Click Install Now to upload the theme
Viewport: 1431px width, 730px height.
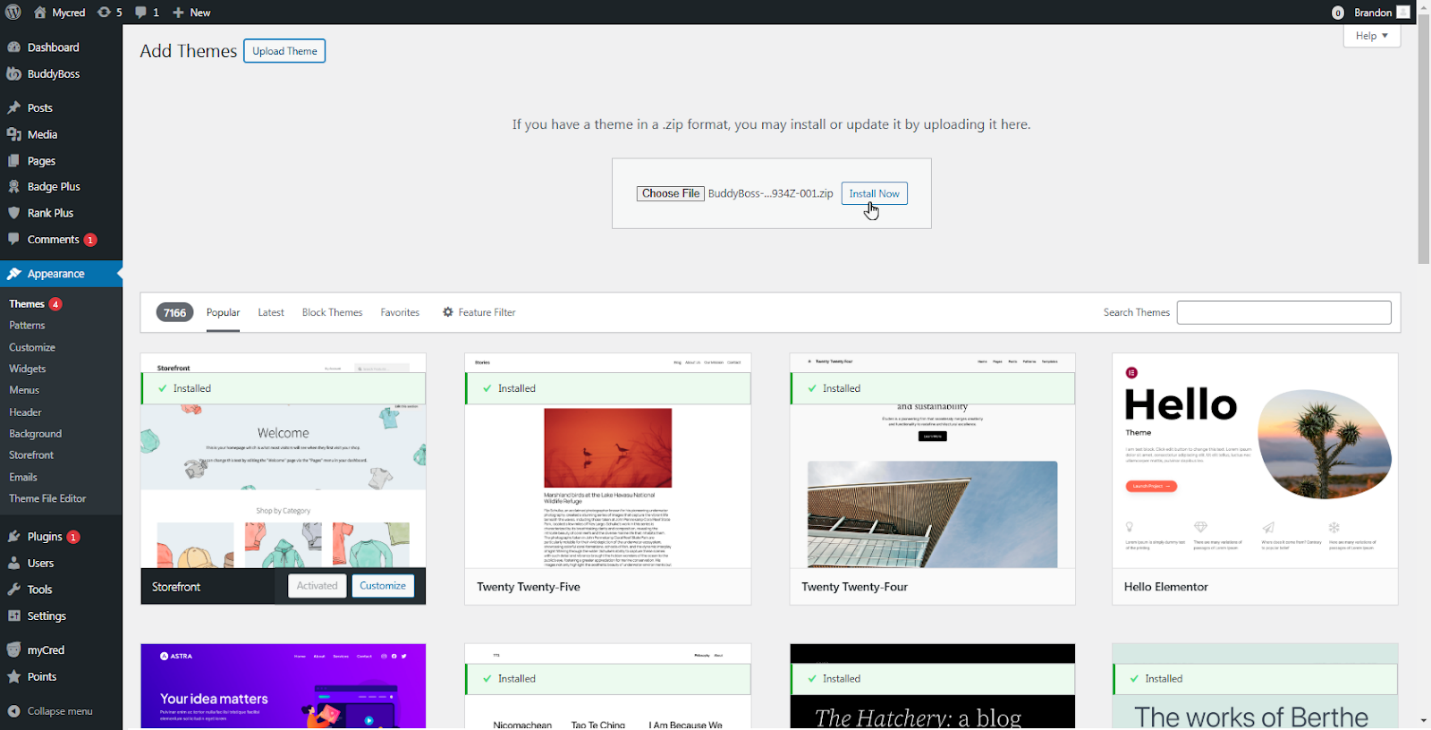click(x=874, y=194)
